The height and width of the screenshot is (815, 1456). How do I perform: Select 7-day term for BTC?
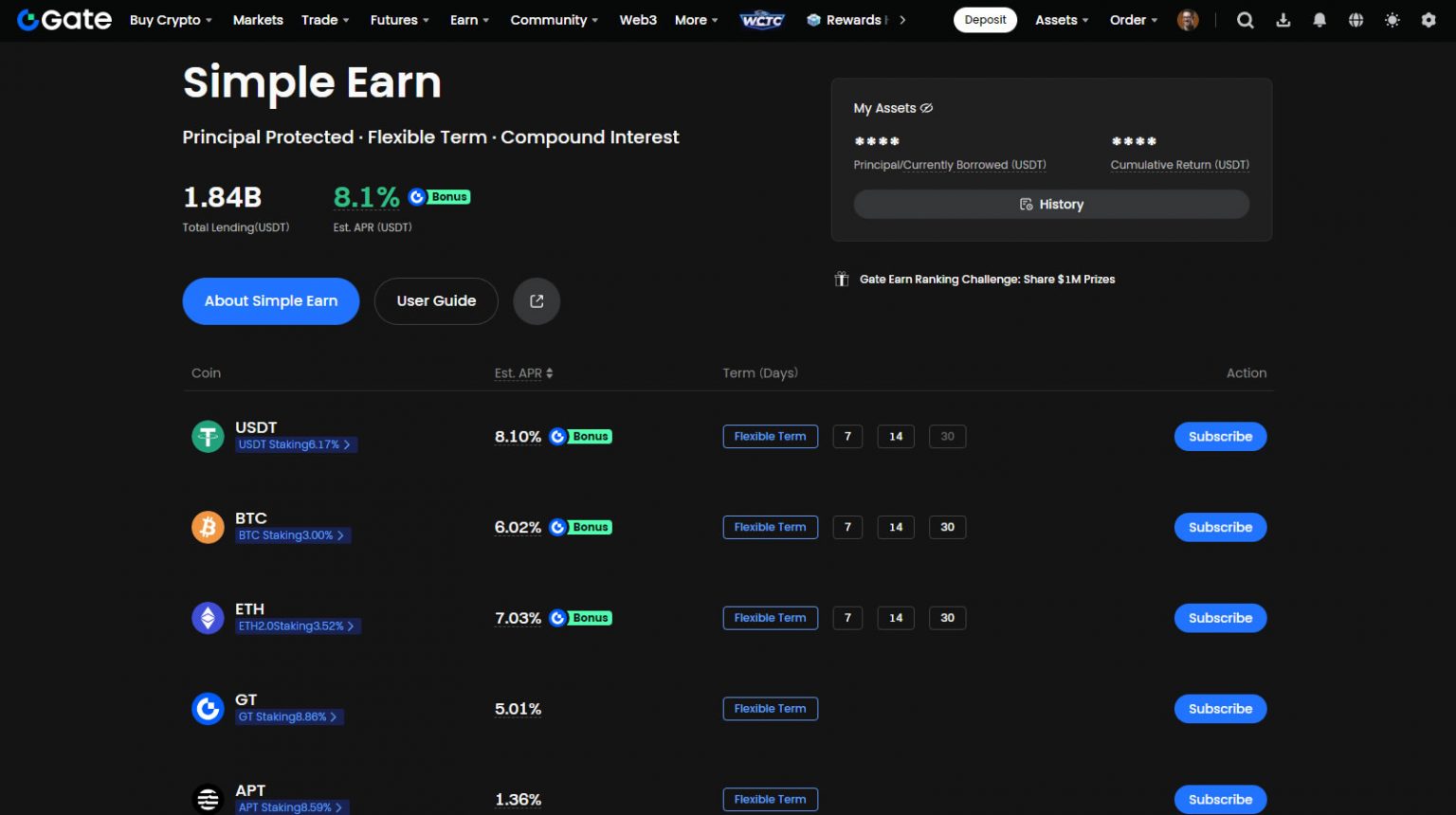point(847,527)
